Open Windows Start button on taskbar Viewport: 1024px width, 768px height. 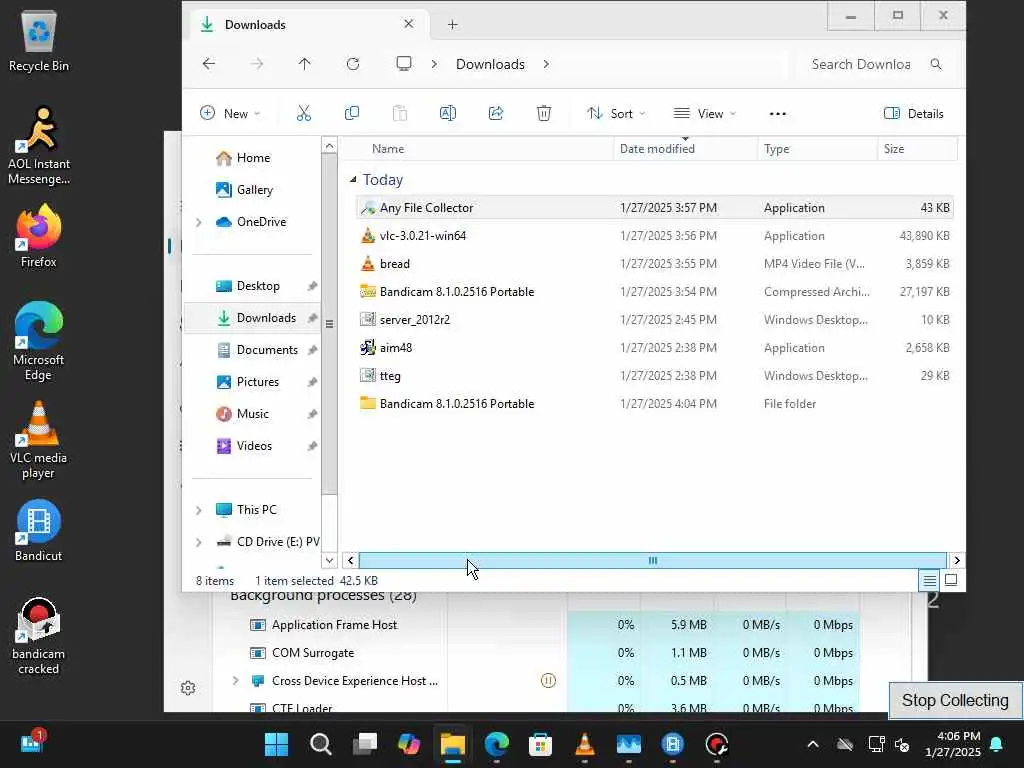[276, 744]
